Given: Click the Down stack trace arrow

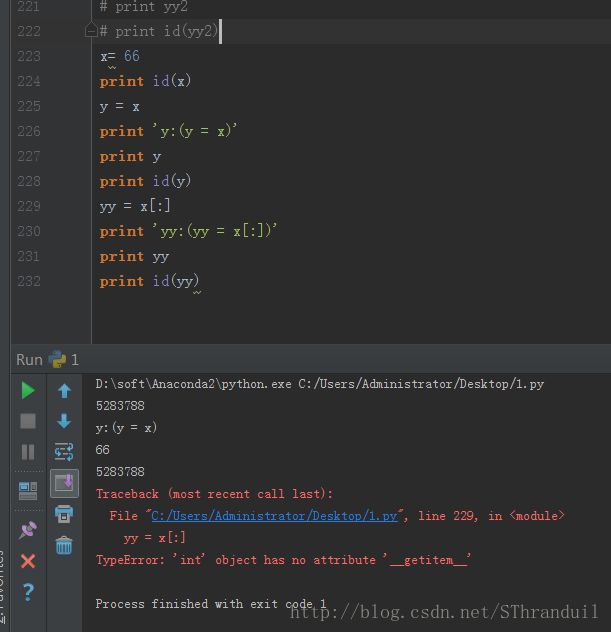Looking at the screenshot, I should (64, 421).
